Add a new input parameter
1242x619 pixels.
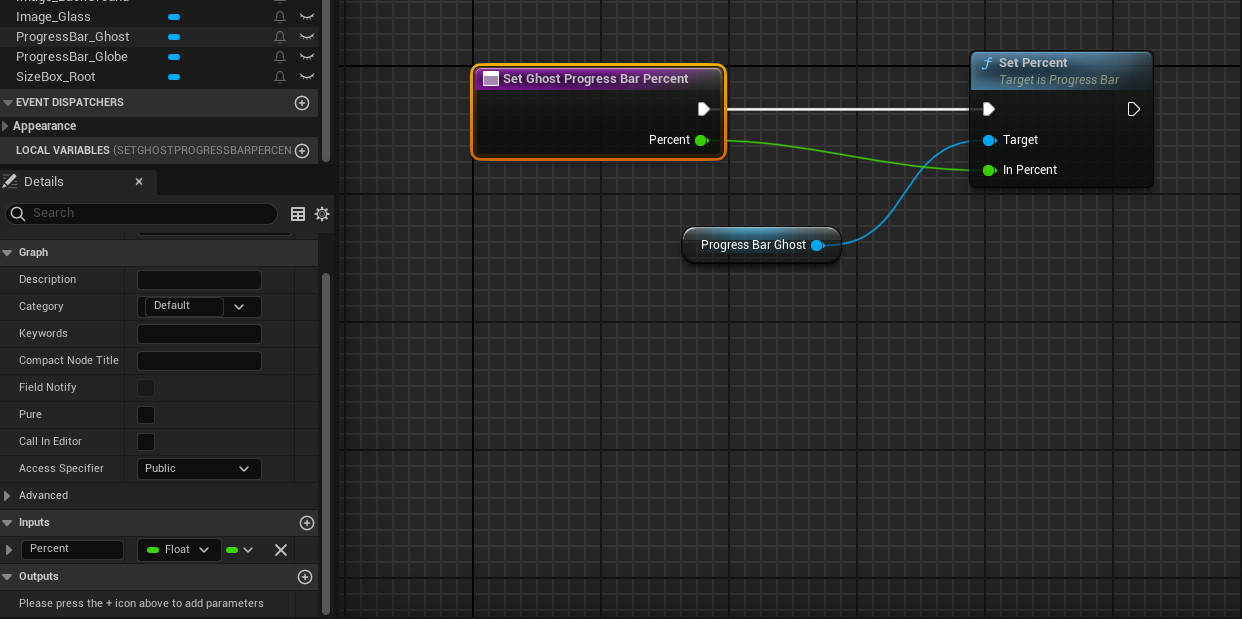pos(307,523)
